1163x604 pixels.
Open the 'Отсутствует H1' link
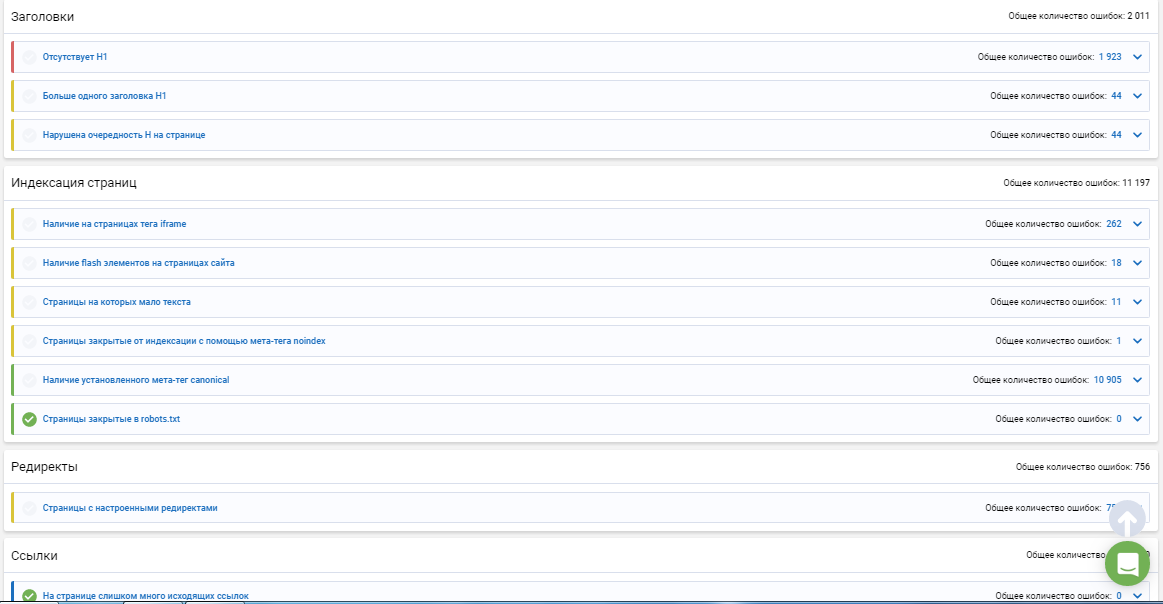75,57
